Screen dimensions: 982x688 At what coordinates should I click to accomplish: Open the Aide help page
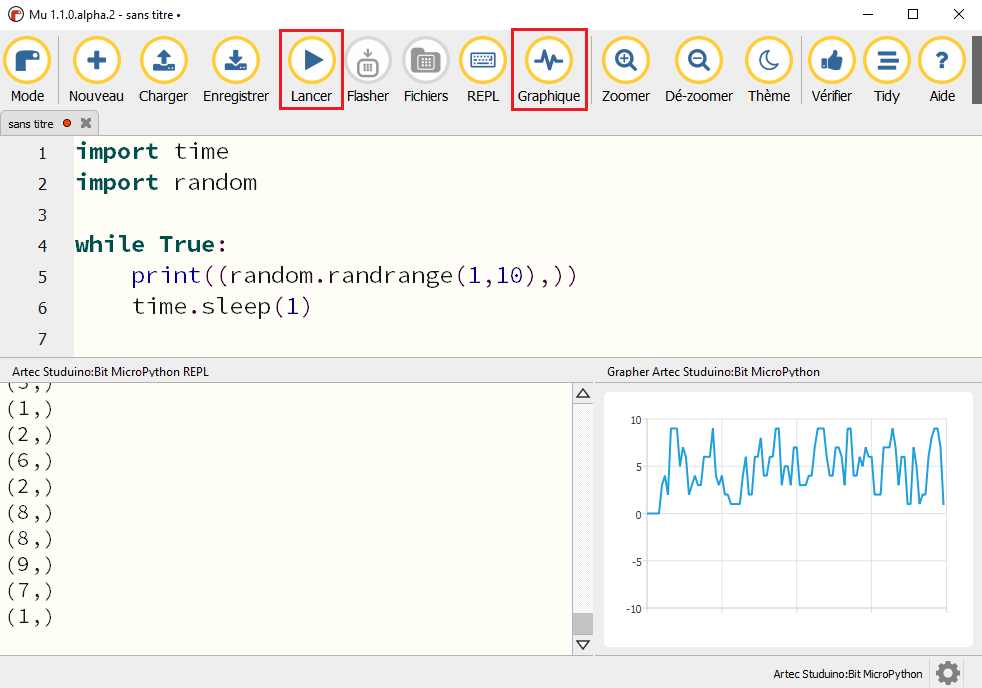[x=942, y=69]
